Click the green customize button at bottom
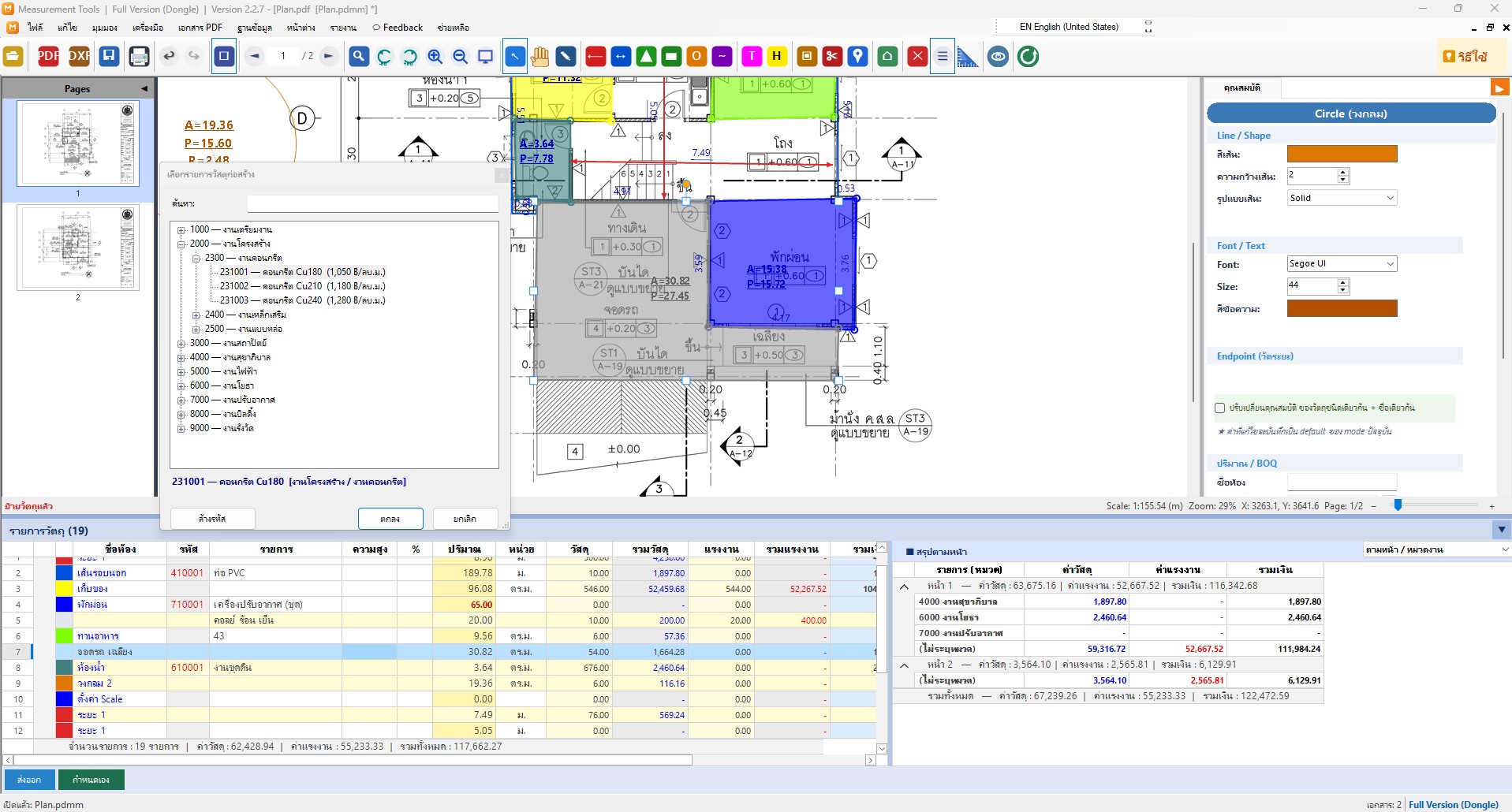 91,780
